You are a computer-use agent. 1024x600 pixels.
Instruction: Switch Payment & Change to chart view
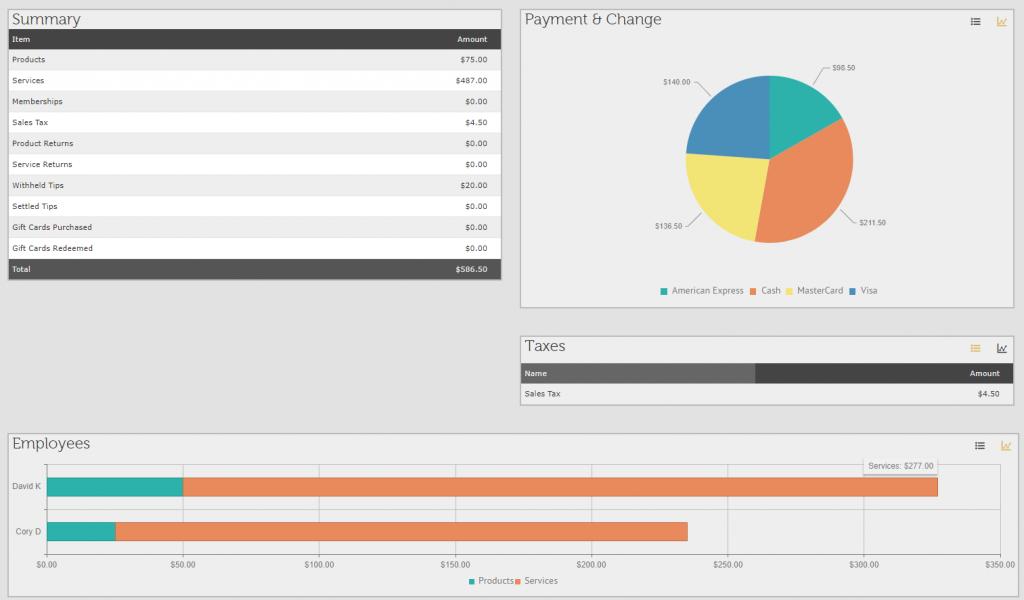click(x=1002, y=22)
